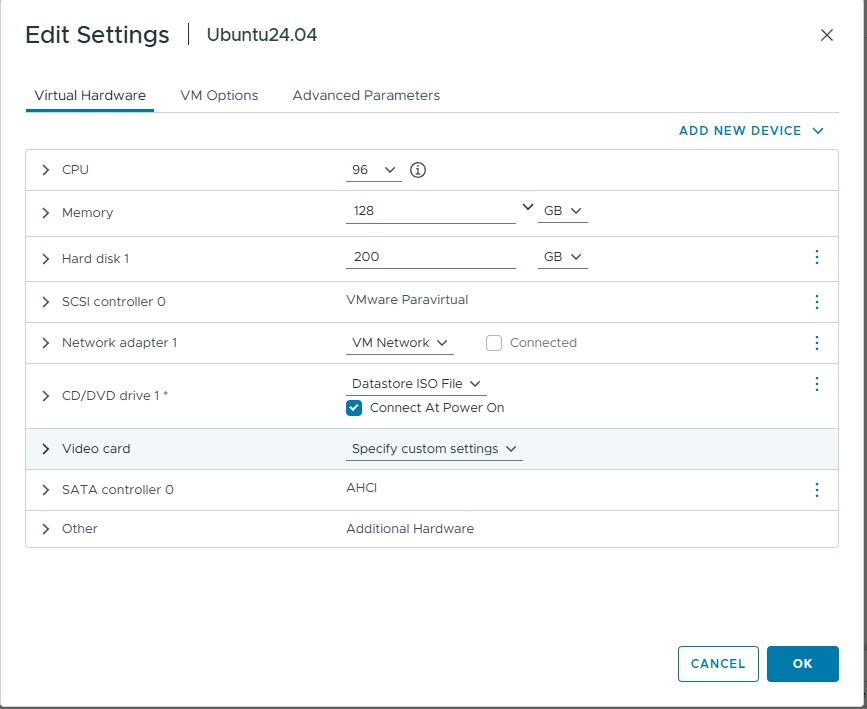Uncheck Connect At Power On
Image resolution: width=867 pixels, height=709 pixels.
pos(354,408)
